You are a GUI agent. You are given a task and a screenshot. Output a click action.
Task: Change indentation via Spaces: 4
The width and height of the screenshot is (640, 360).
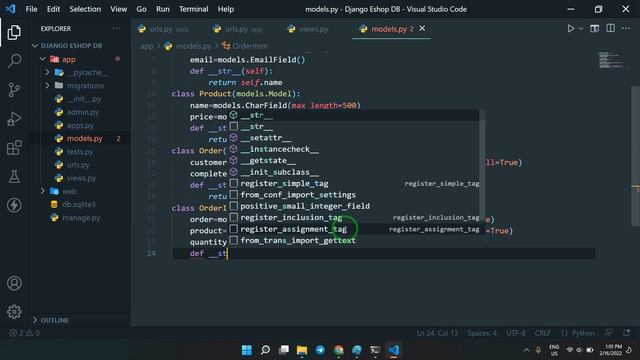pos(482,333)
